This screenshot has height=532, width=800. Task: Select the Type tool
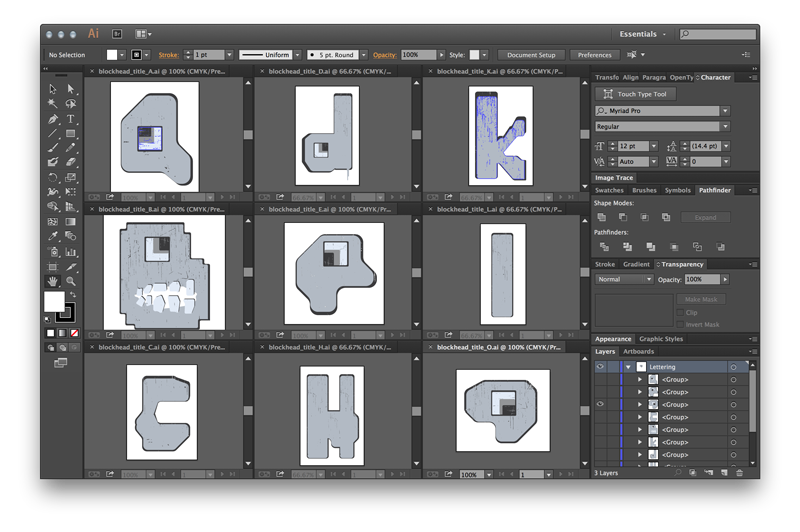coord(71,119)
